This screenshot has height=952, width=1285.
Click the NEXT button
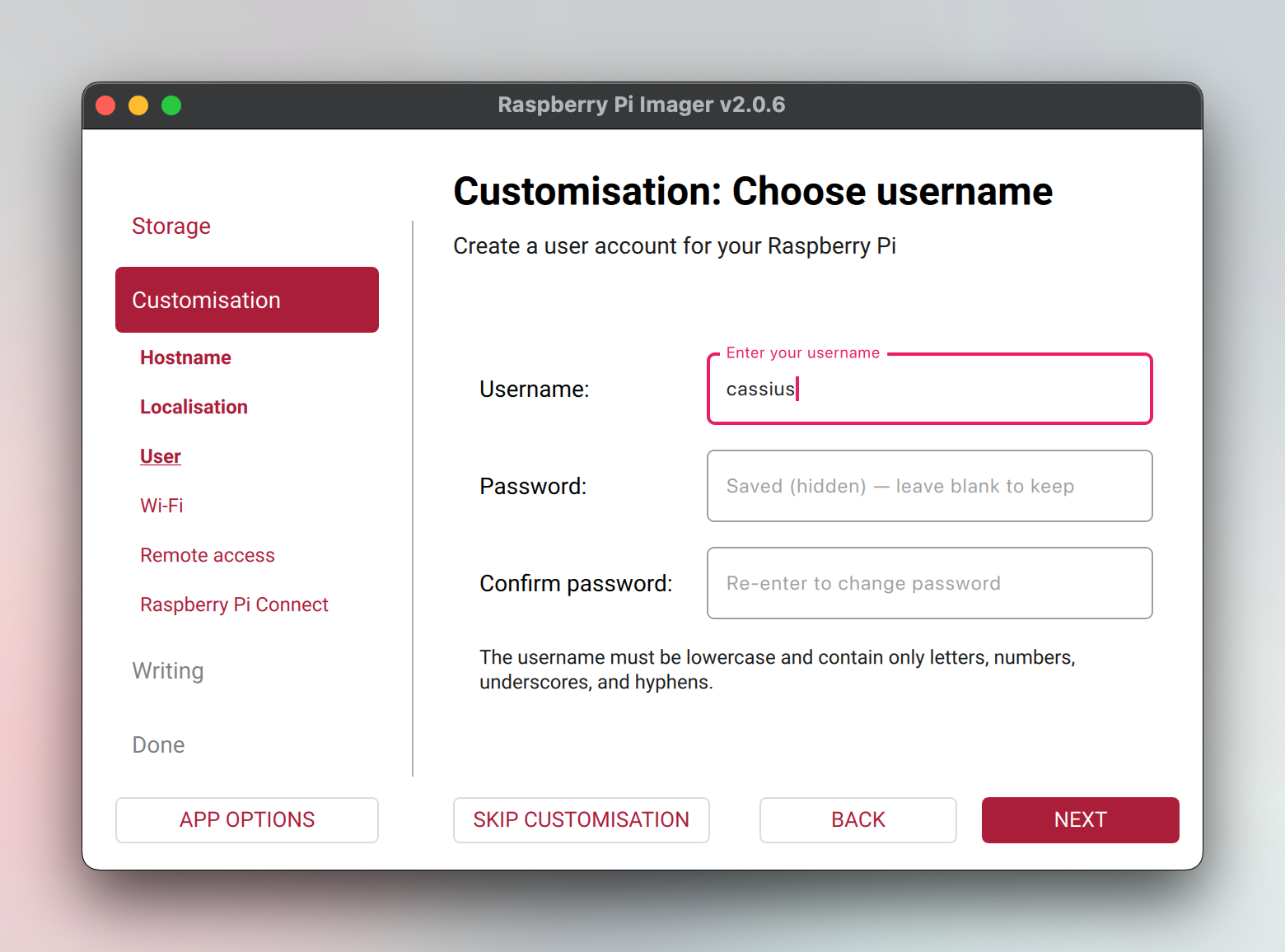click(x=1080, y=819)
